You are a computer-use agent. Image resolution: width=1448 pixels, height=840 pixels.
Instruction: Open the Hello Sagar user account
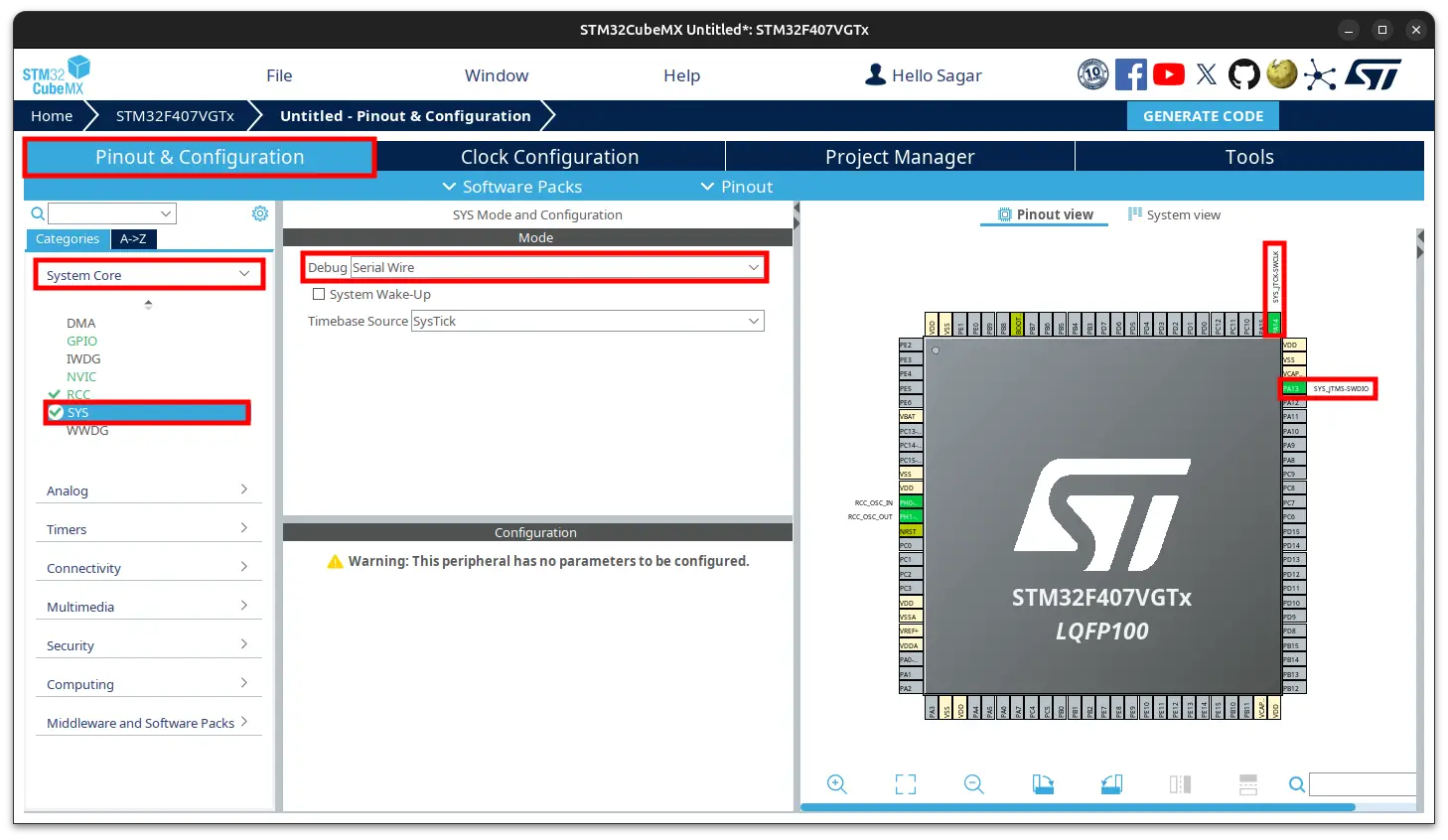coord(924,75)
